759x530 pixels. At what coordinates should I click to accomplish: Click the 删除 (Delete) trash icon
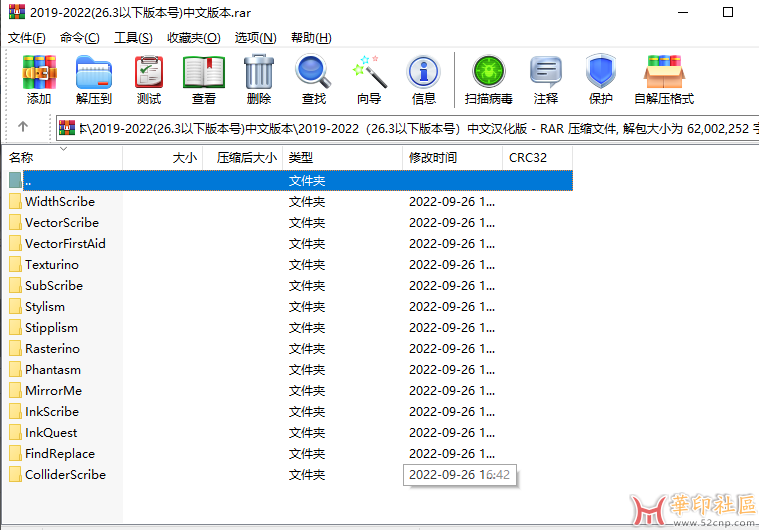click(259, 72)
